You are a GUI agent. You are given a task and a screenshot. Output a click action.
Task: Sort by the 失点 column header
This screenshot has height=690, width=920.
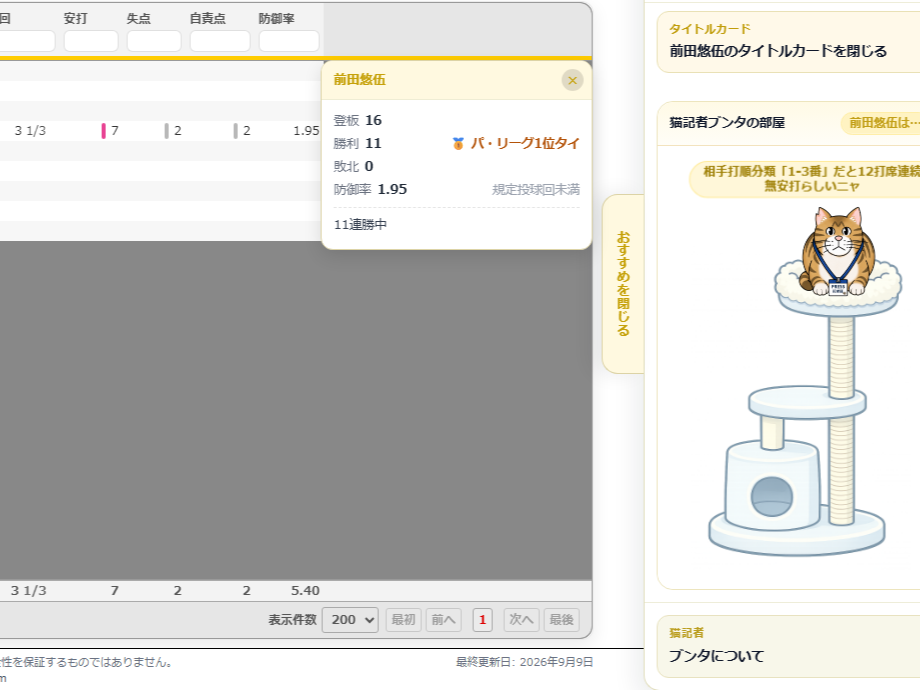coord(138,19)
